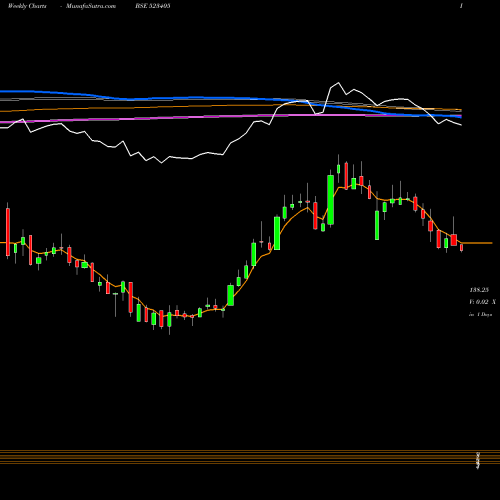Click the 'MunafaSutra.com' label
This screenshot has width=500, height=500.
click(x=91, y=6)
